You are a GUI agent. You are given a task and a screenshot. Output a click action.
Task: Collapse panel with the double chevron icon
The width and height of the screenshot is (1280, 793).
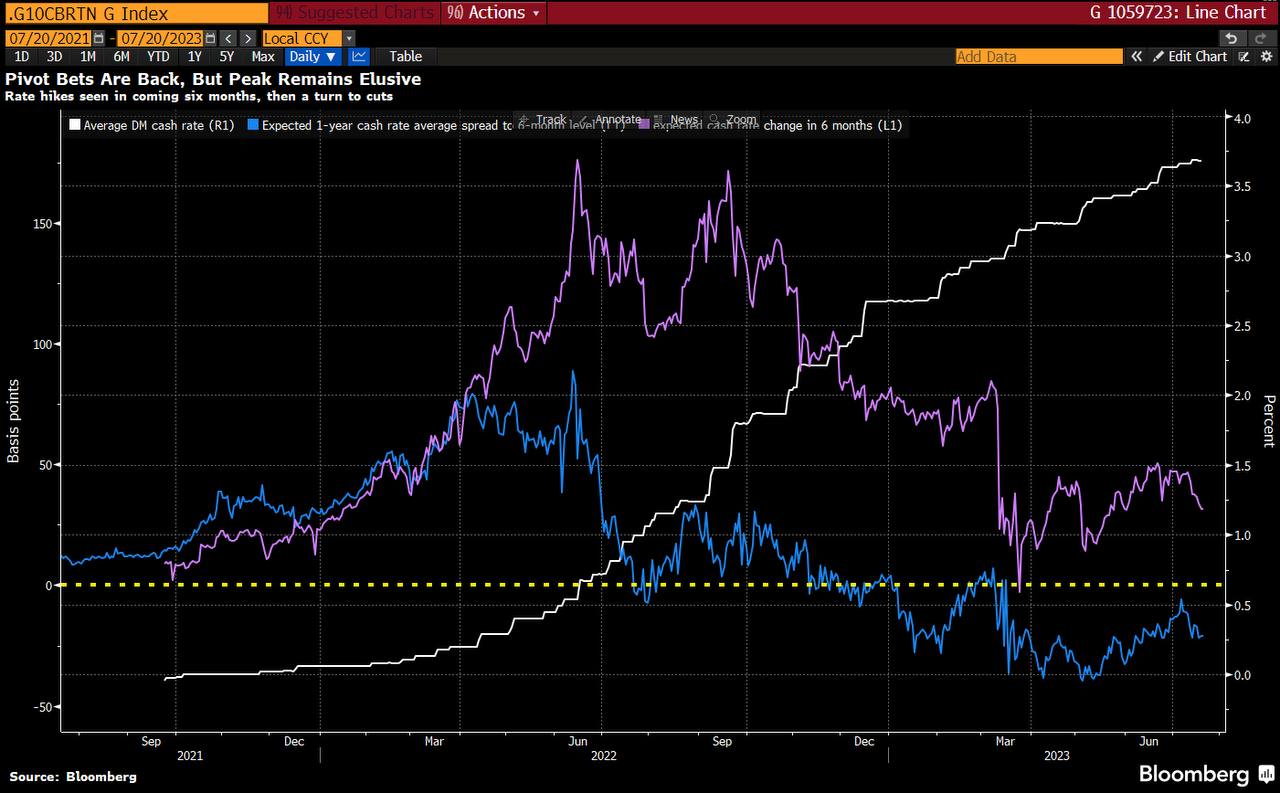1137,56
